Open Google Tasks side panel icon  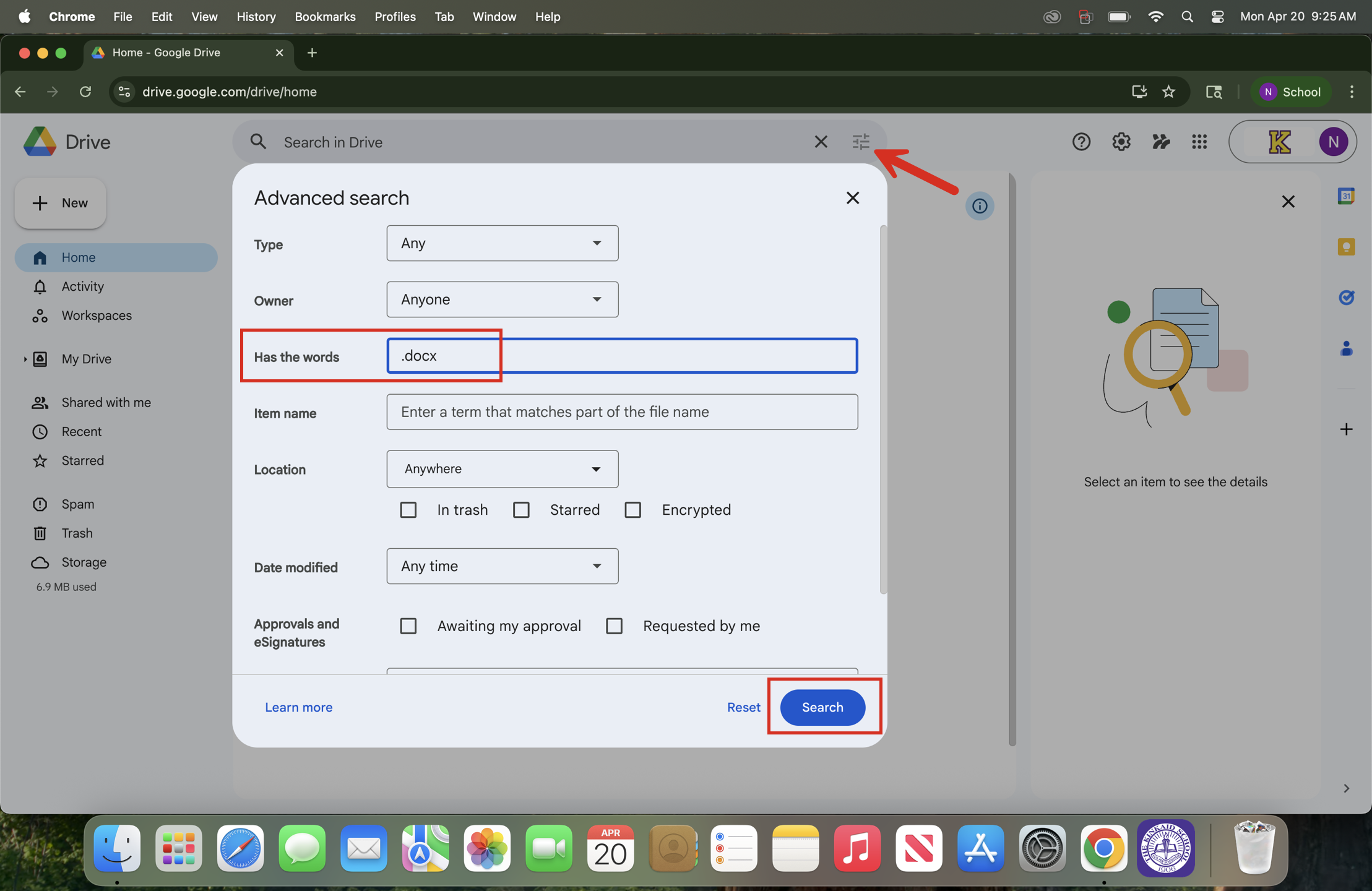[x=1345, y=298]
